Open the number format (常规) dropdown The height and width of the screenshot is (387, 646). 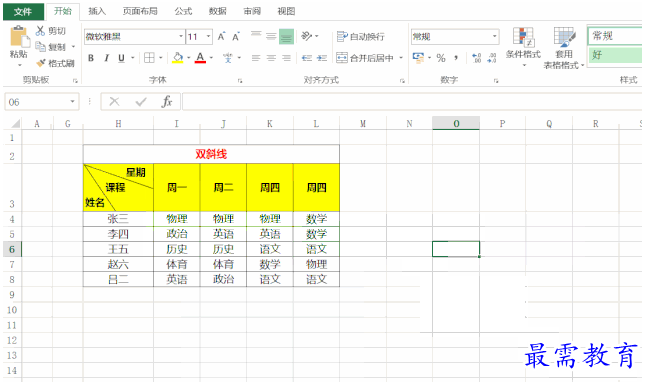click(x=494, y=37)
